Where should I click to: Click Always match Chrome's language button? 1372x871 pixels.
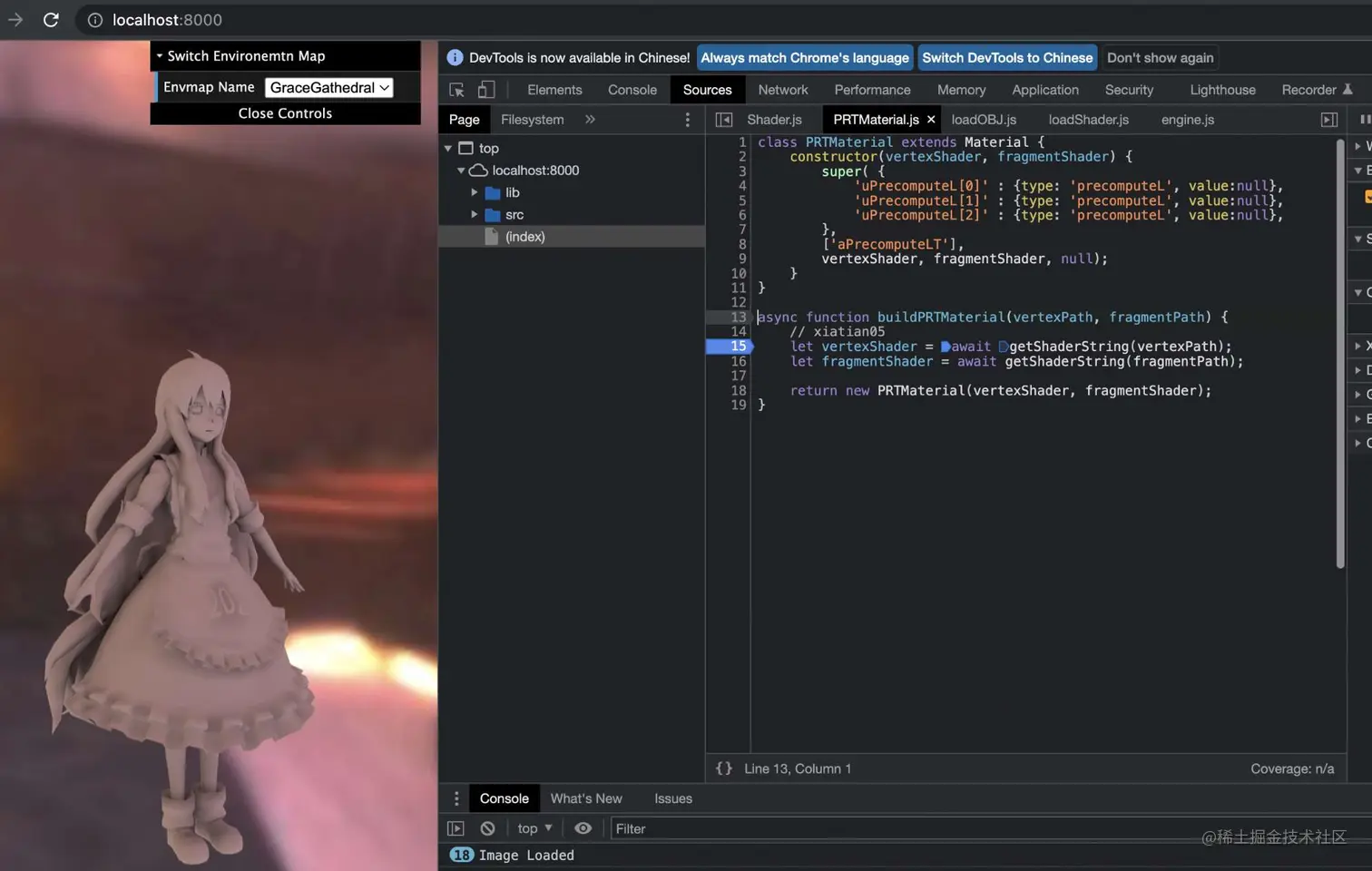point(805,57)
